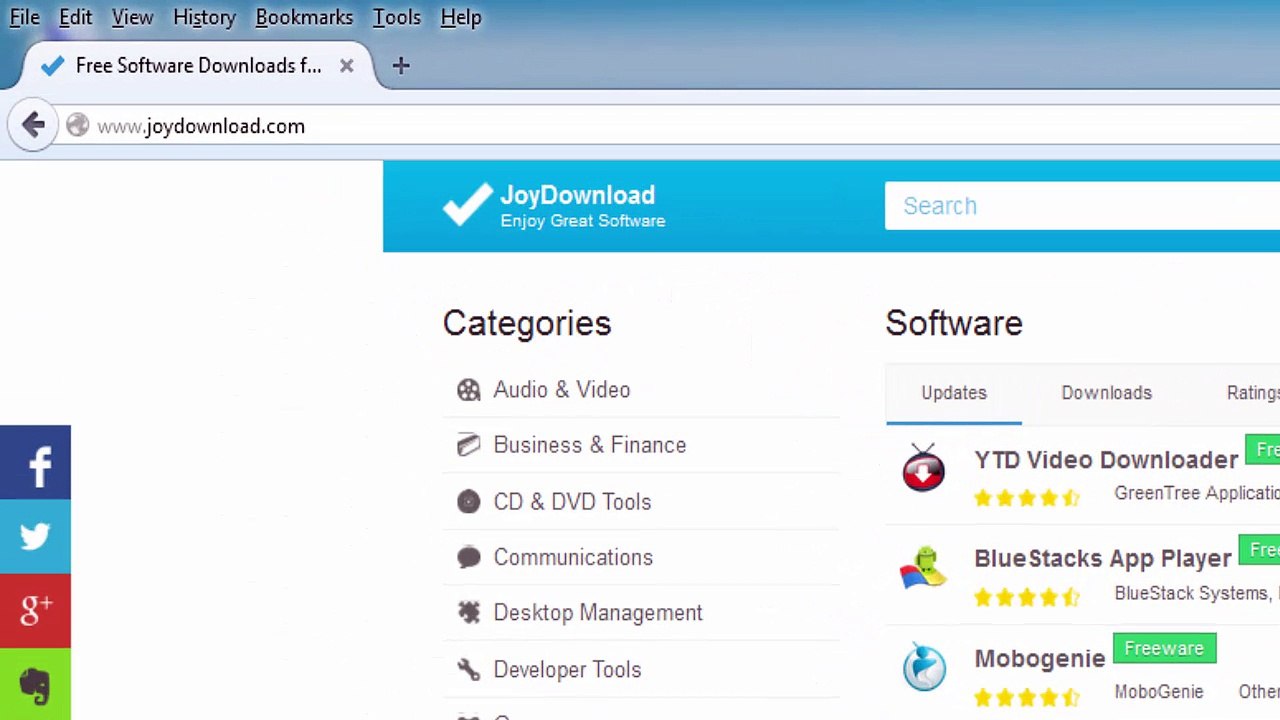This screenshot has height=720, width=1280.
Task: Click the CD & DVD Tools disc icon
Action: coord(468,501)
